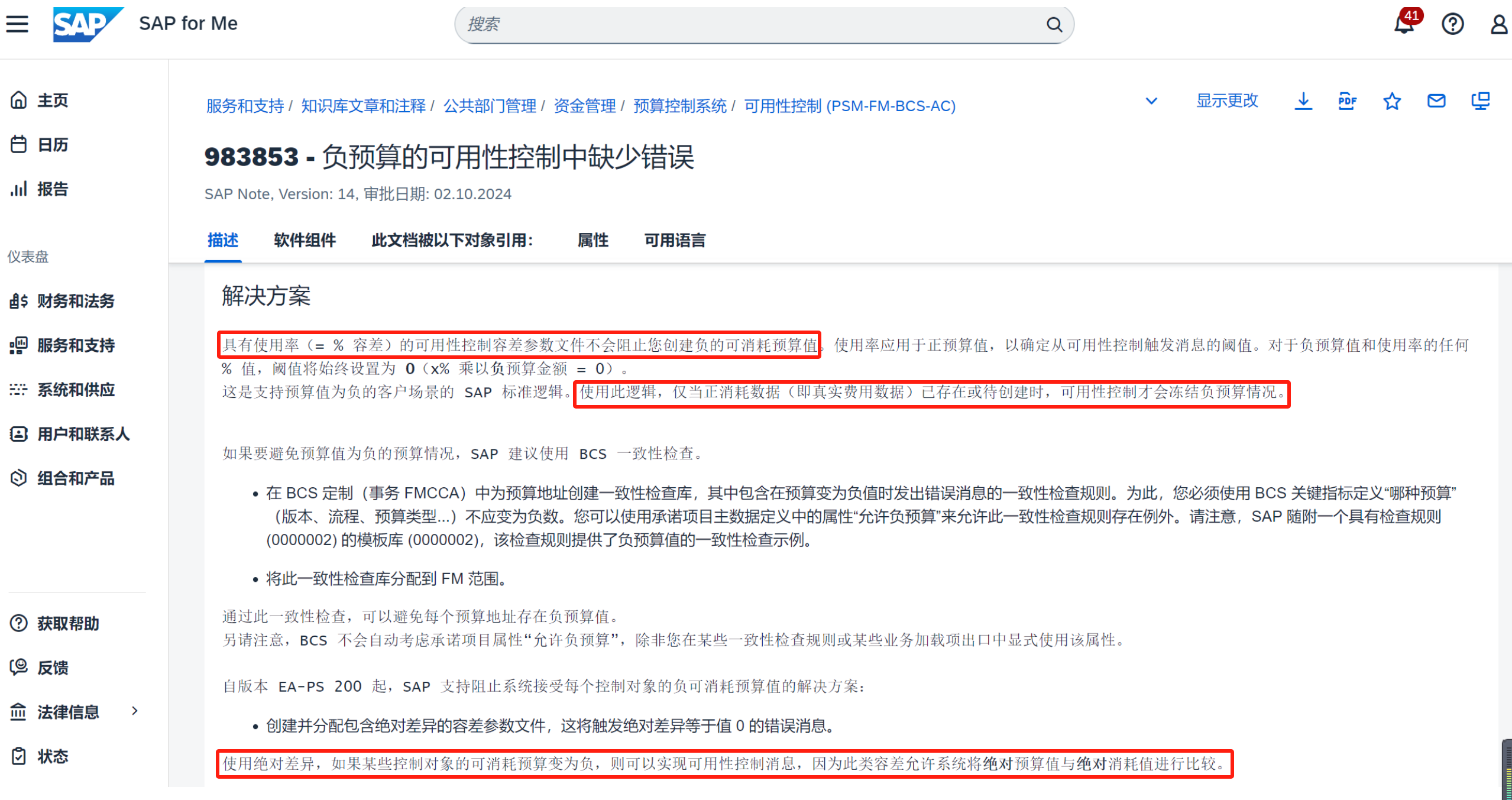The height and width of the screenshot is (800, 1512).
Task: Click the home icon beside 主页
Action: click(19, 100)
